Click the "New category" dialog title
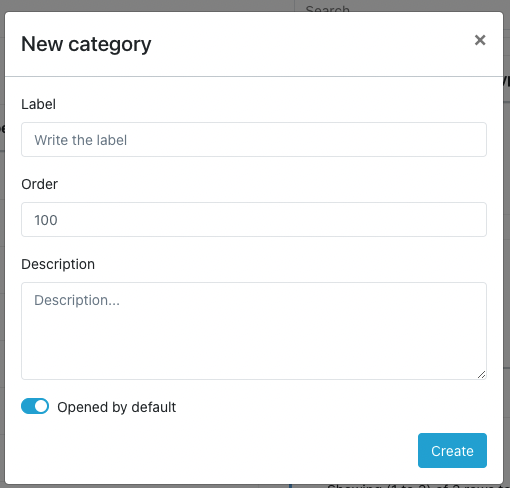Viewport: 510px width, 488px height. 86,44
